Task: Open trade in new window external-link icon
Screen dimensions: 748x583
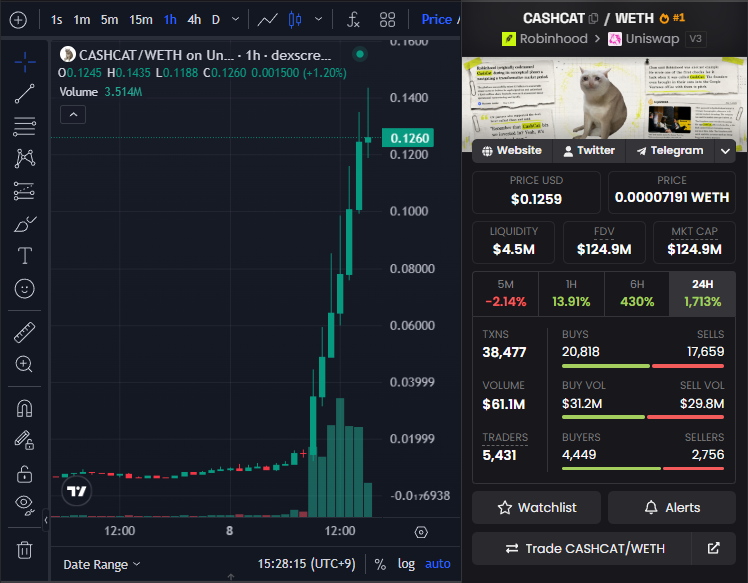Action: 713,548
